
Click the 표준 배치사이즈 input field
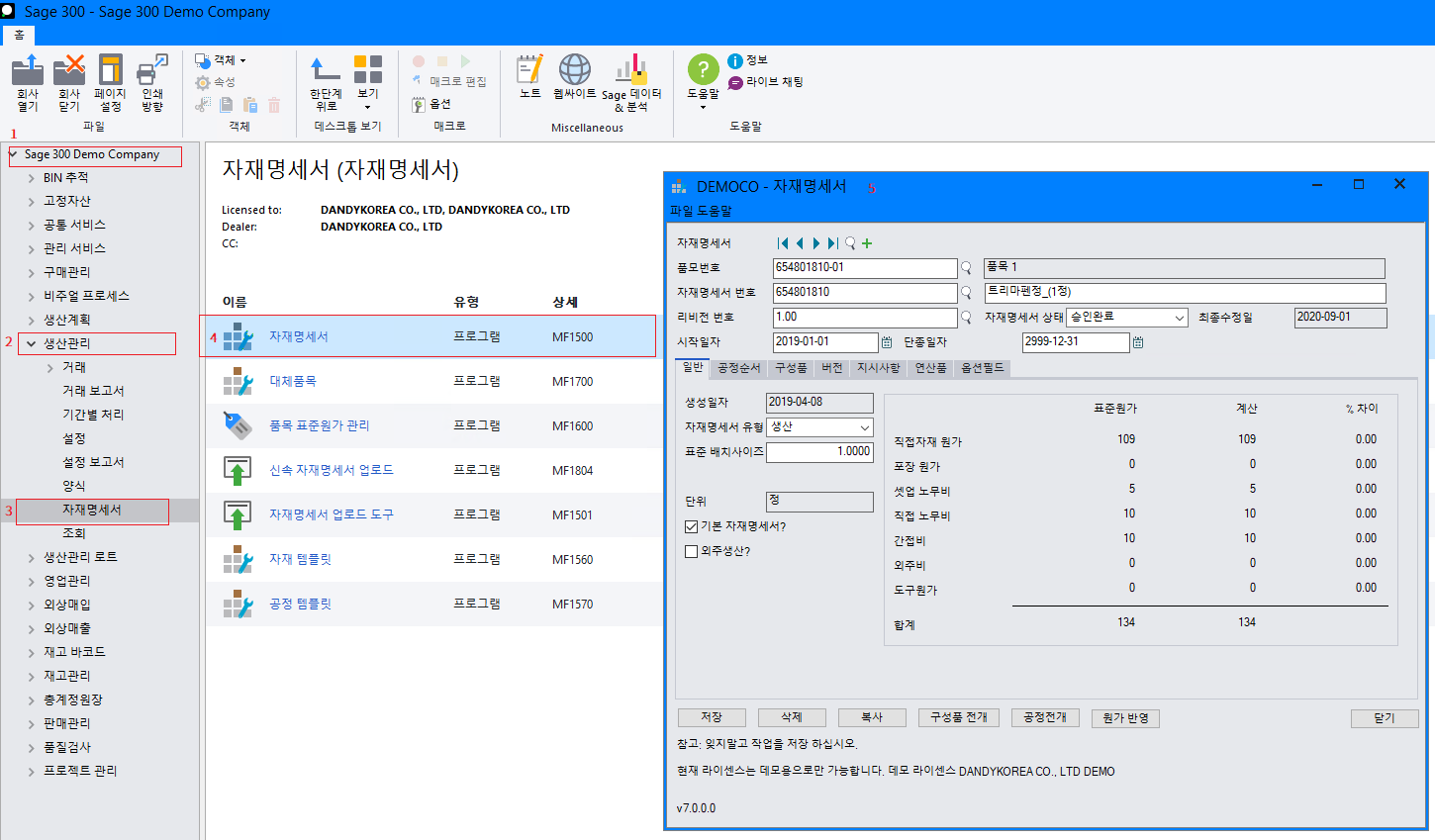pos(818,452)
